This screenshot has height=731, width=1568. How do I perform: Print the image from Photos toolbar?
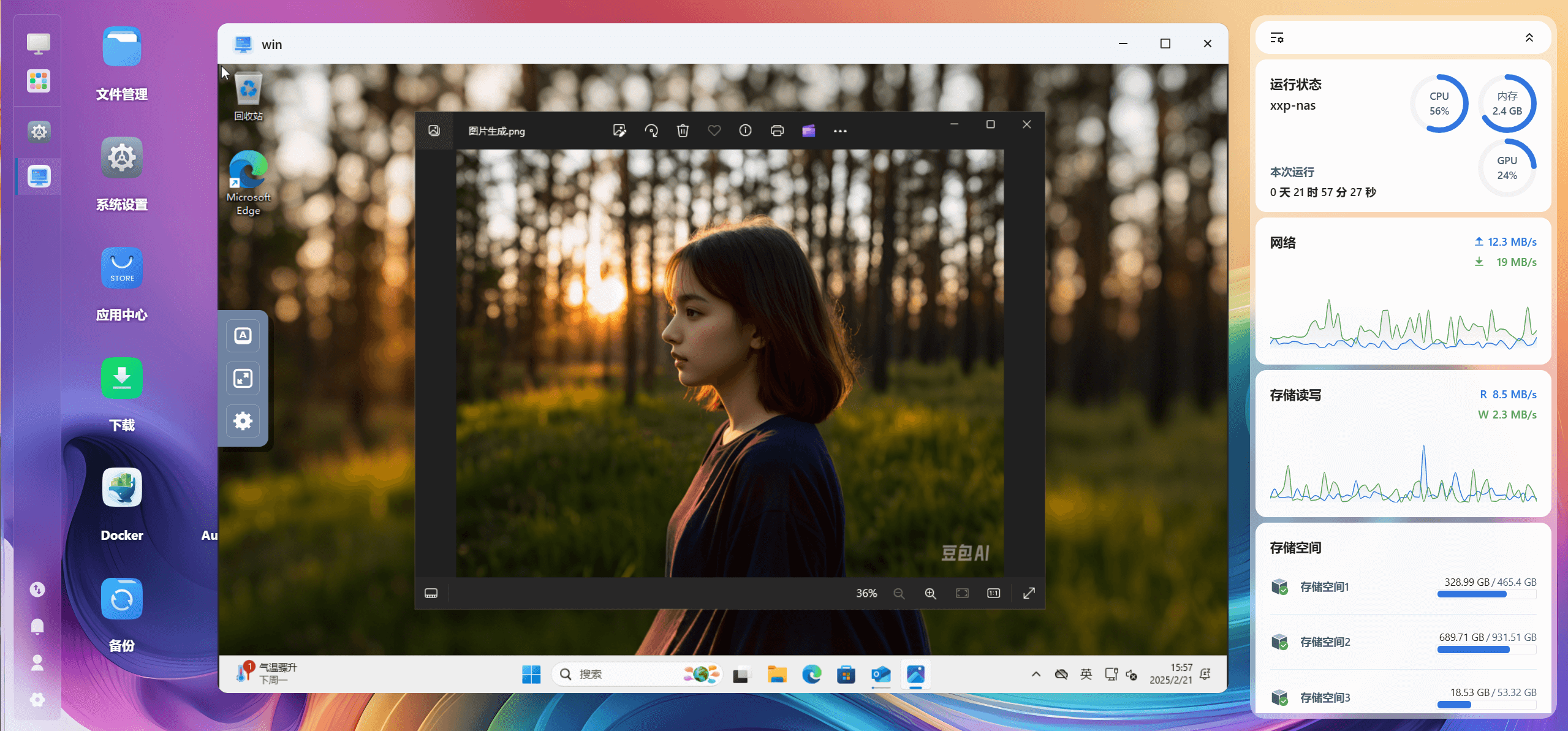click(777, 131)
